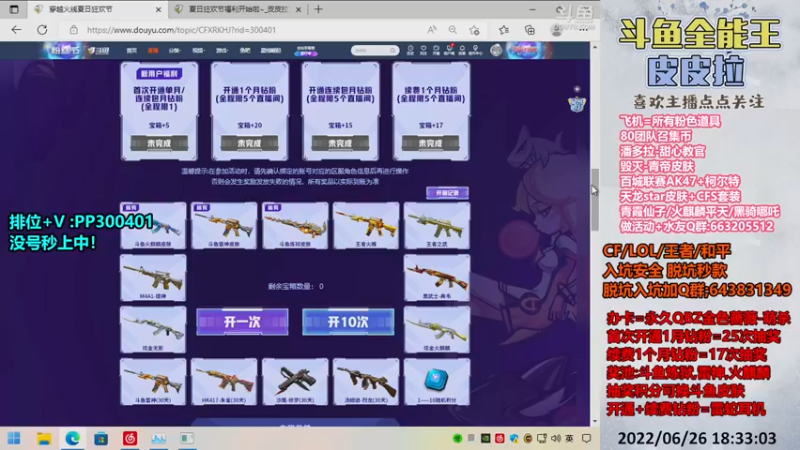Close the 夏日狂欢节福利 browser tab
Image resolution: width=800 pixels, height=450 pixels.
(x=298, y=9)
